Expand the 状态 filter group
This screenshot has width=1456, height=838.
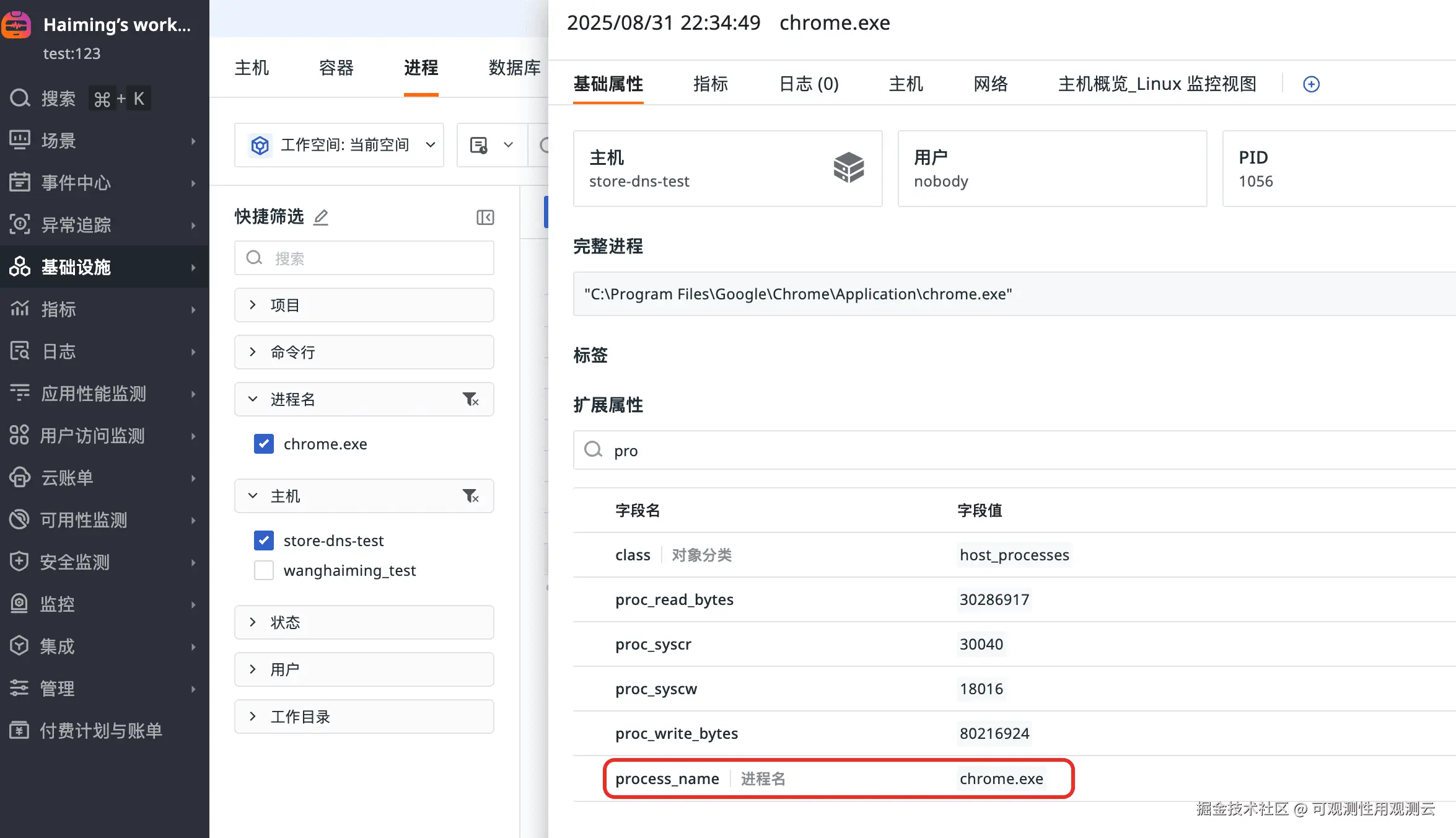pyautogui.click(x=364, y=622)
